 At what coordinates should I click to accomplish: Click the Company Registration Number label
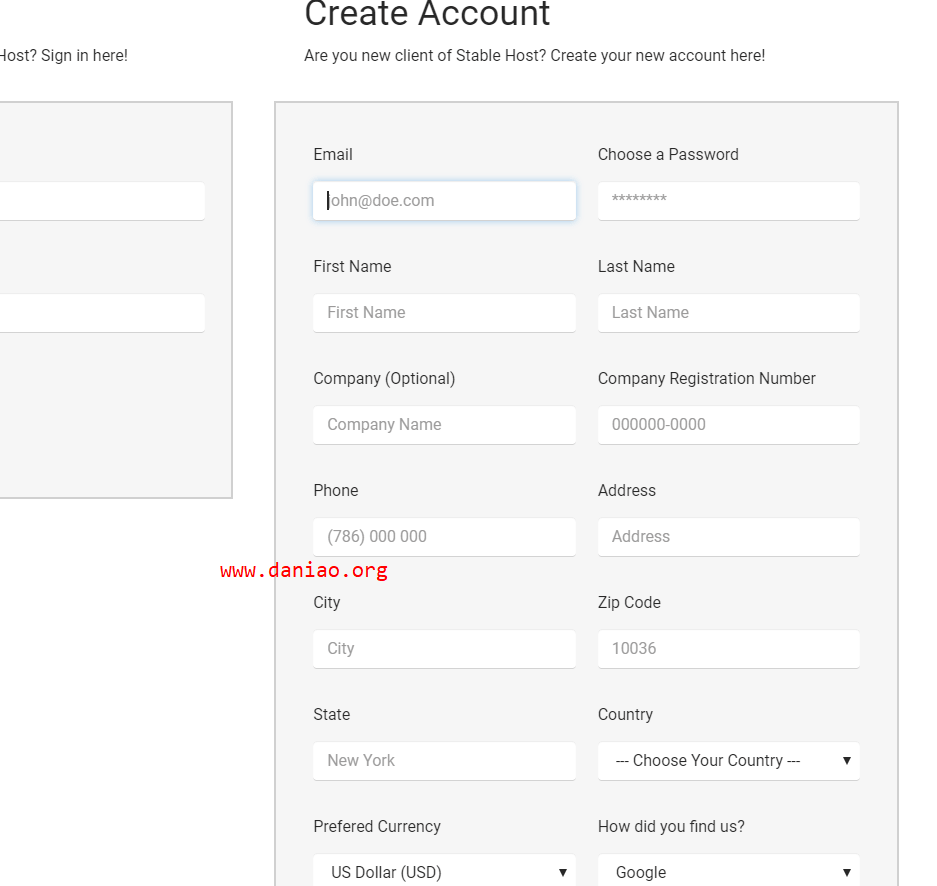706,379
